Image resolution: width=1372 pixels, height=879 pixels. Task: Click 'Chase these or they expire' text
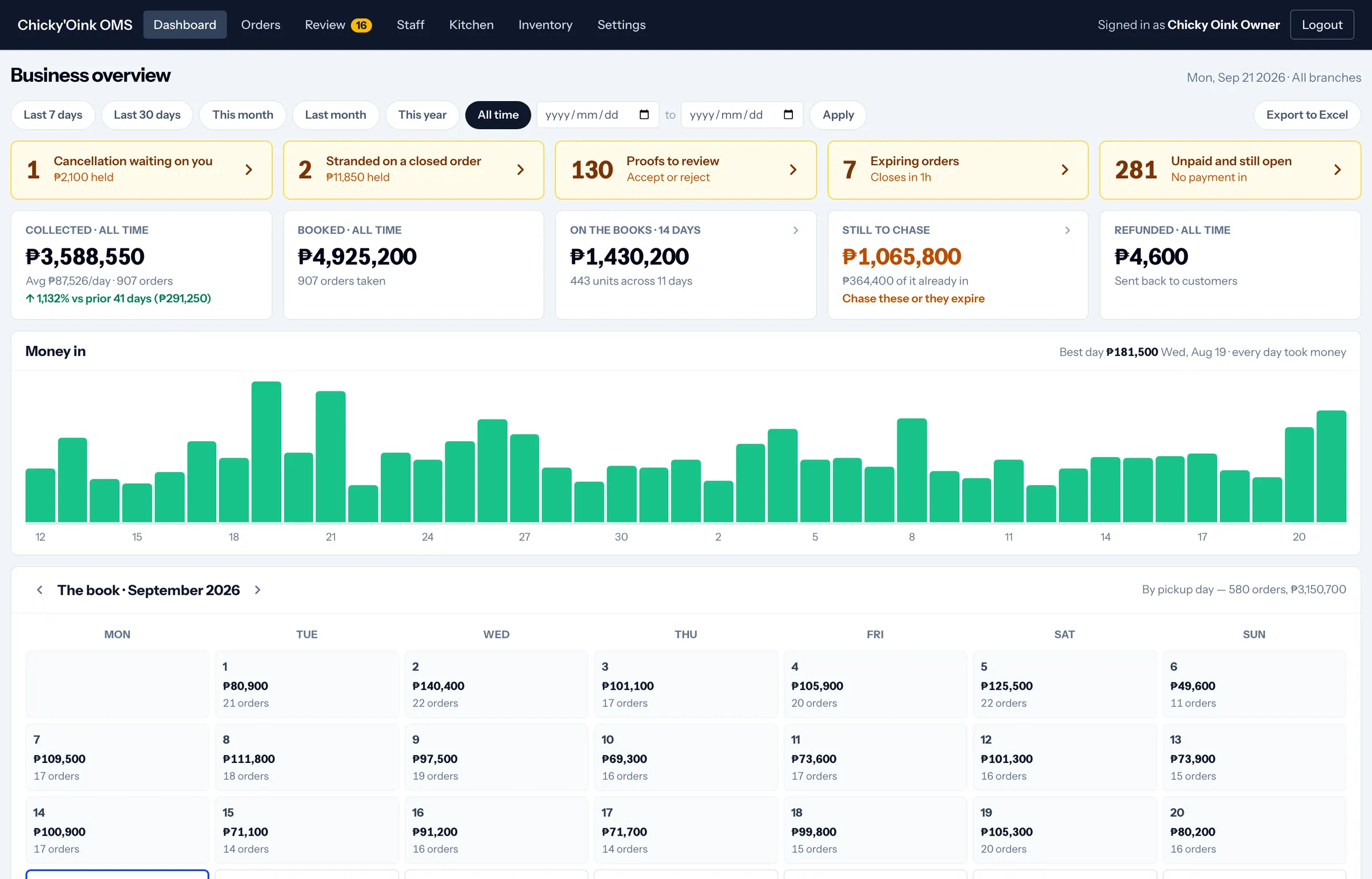point(913,298)
